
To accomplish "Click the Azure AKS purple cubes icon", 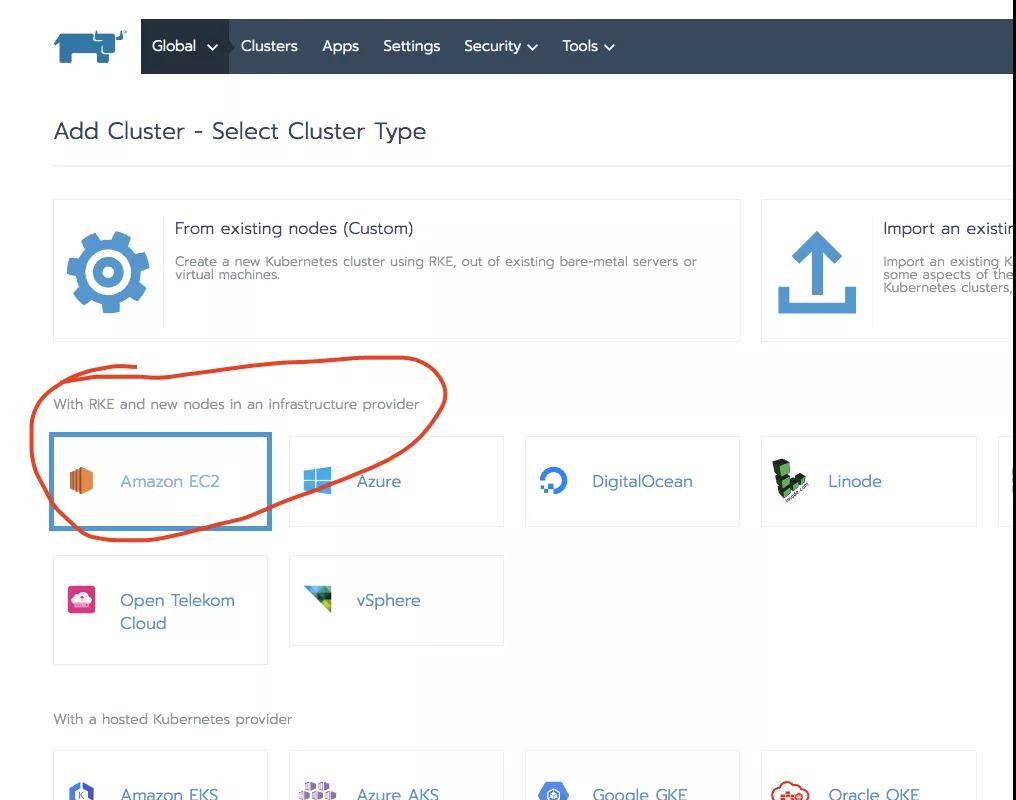I will tap(318, 792).
